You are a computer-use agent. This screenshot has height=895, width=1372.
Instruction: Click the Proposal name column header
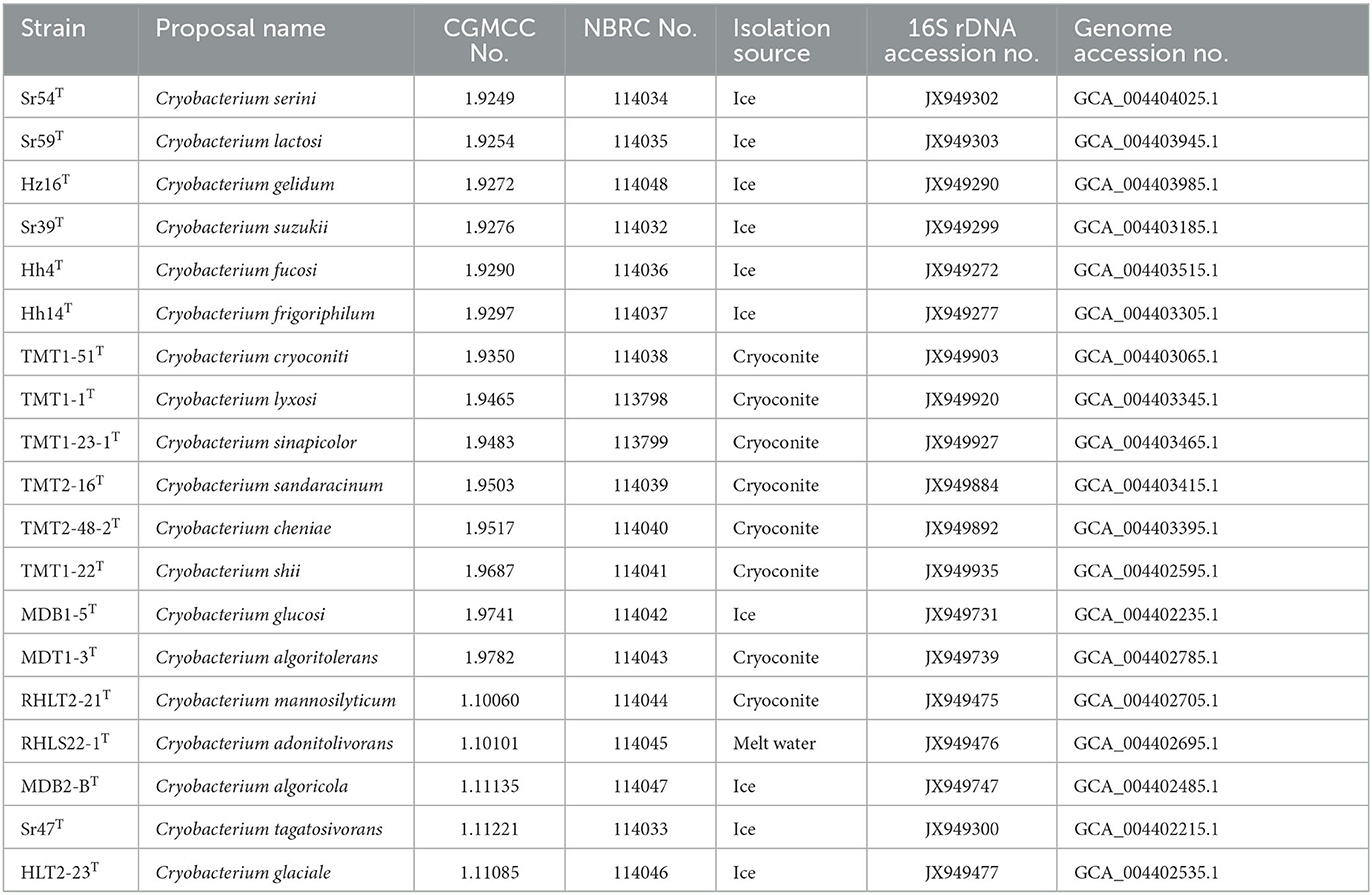coord(240,28)
